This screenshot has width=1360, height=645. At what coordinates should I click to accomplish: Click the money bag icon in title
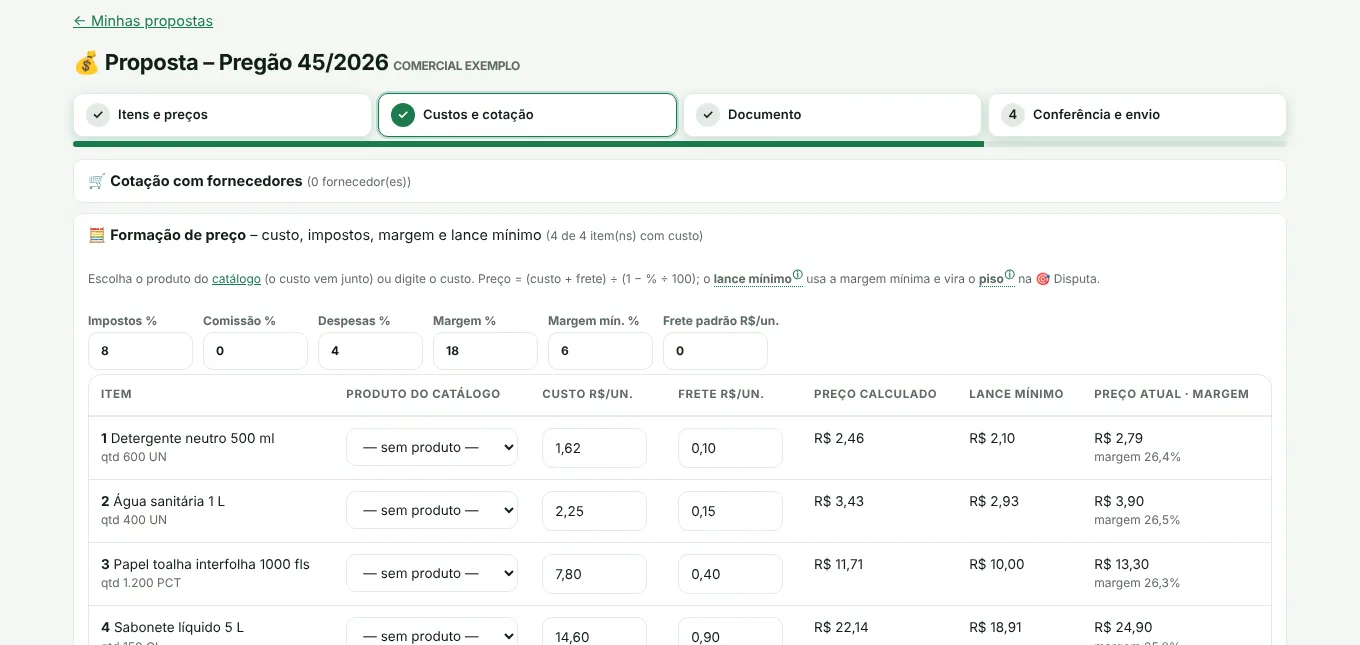[87, 63]
